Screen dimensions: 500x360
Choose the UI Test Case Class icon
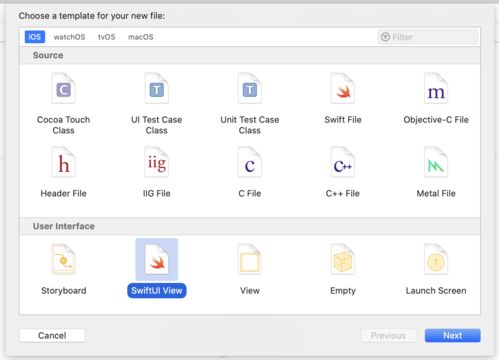[x=157, y=88]
